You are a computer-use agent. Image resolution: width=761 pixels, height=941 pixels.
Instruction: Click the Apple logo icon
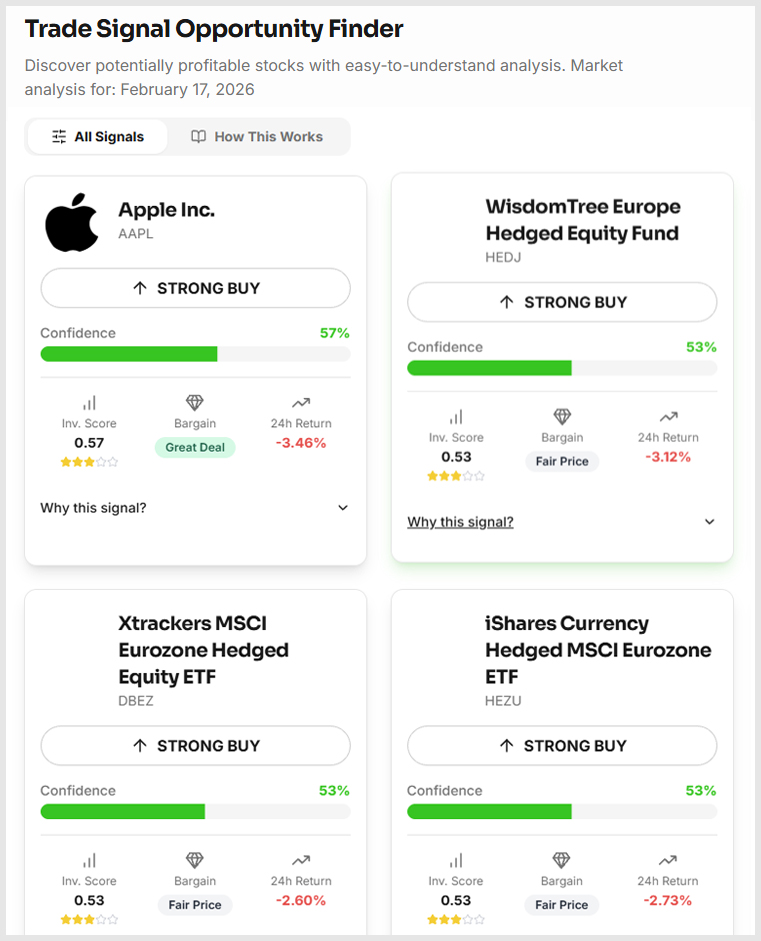point(72,222)
